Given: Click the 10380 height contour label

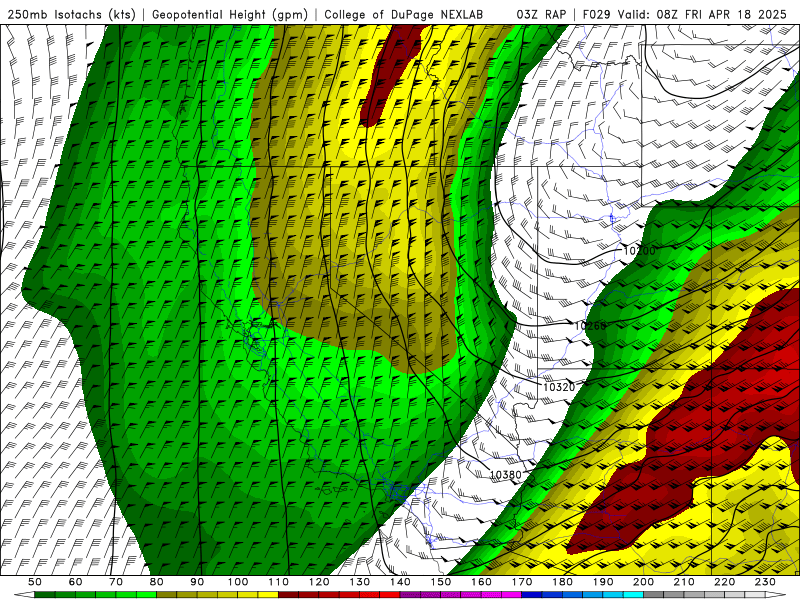Looking at the screenshot, I should click(x=506, y=475).
